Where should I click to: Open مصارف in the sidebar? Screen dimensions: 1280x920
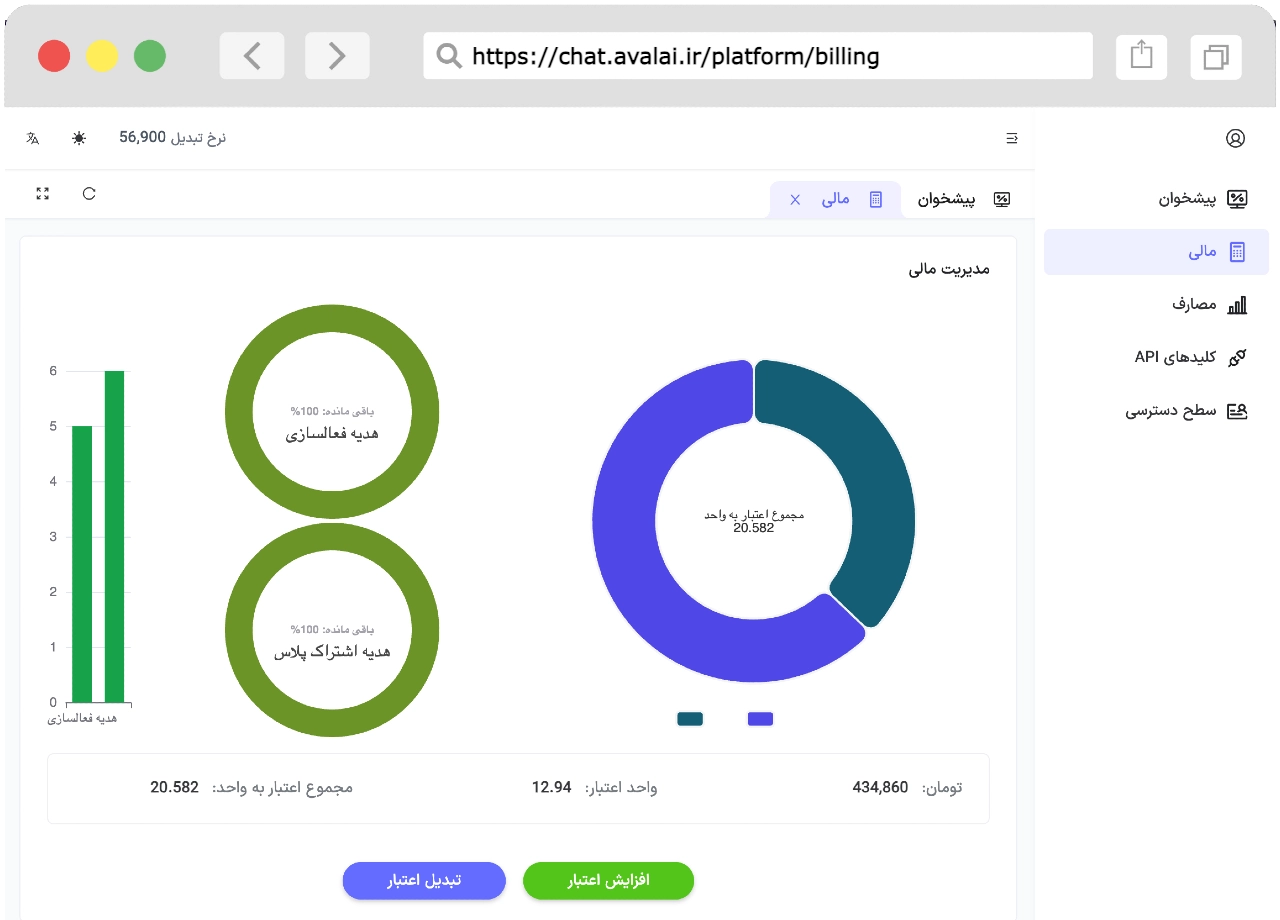pos(1156,305)
